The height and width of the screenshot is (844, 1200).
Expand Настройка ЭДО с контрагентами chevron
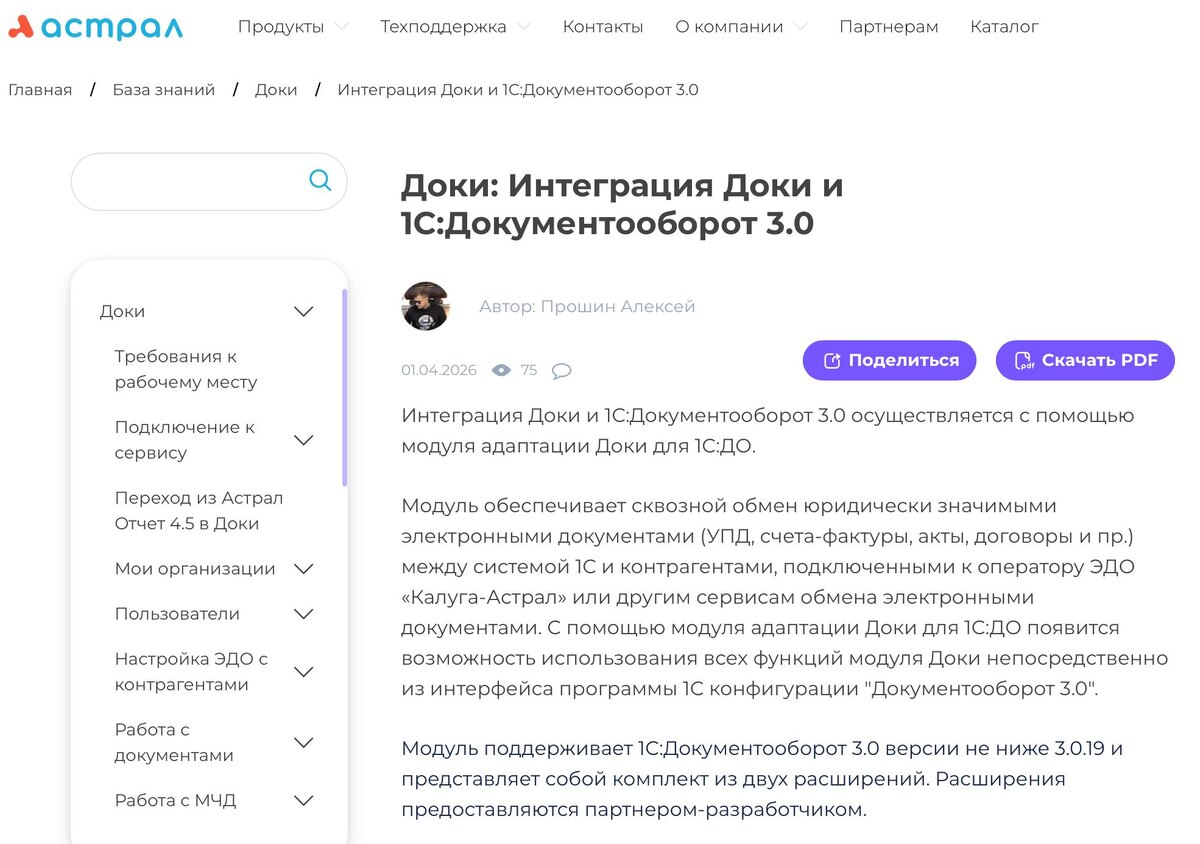point(303,672)
